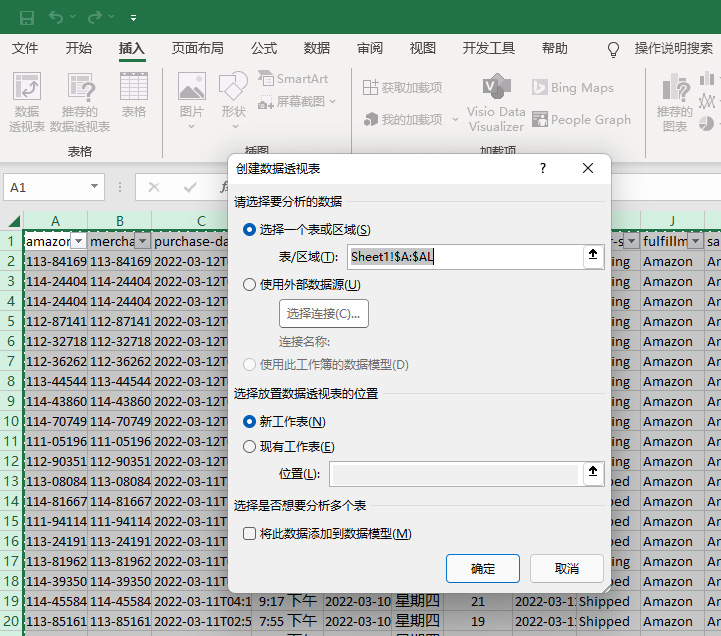Select 新工作表 radio button

tap(249, 422)
